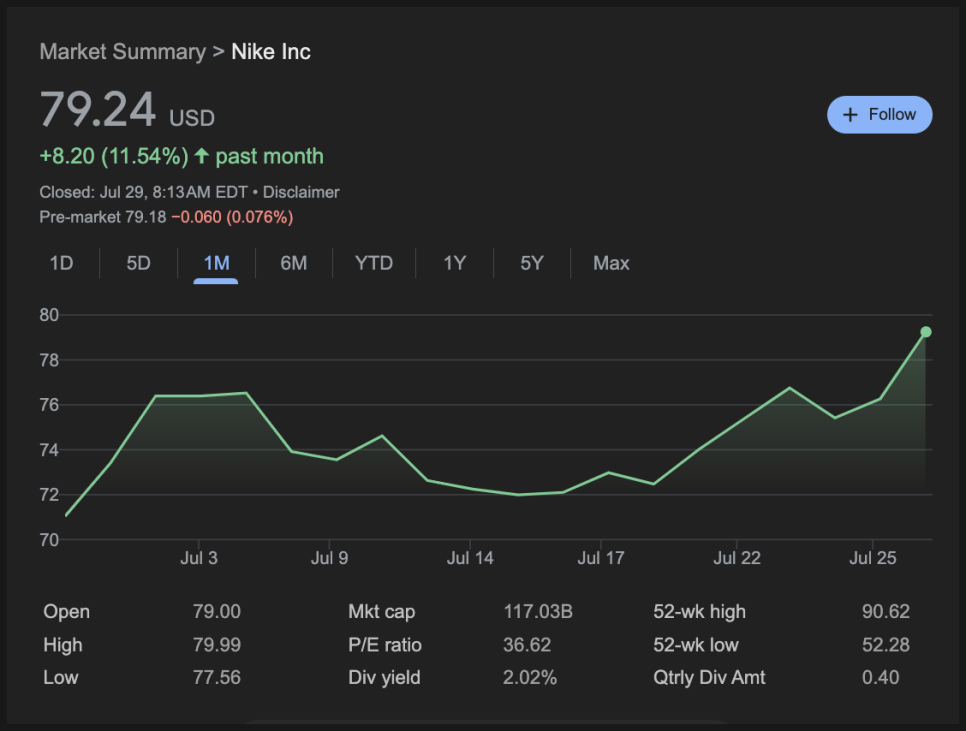Switch chart to 1D range
Viewport: 966px width, 731px height.
point(61,264)
